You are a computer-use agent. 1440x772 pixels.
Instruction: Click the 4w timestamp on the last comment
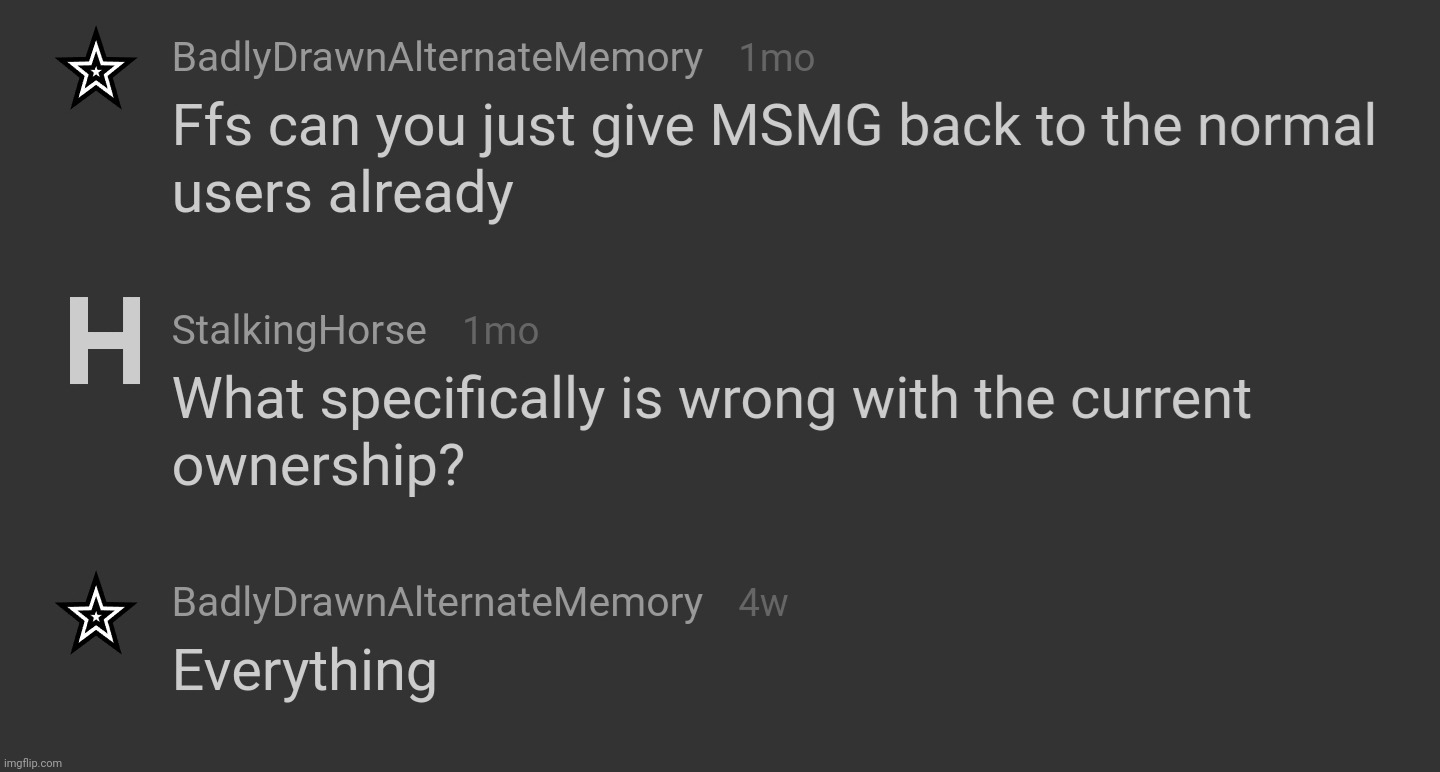tap(763, 603)
